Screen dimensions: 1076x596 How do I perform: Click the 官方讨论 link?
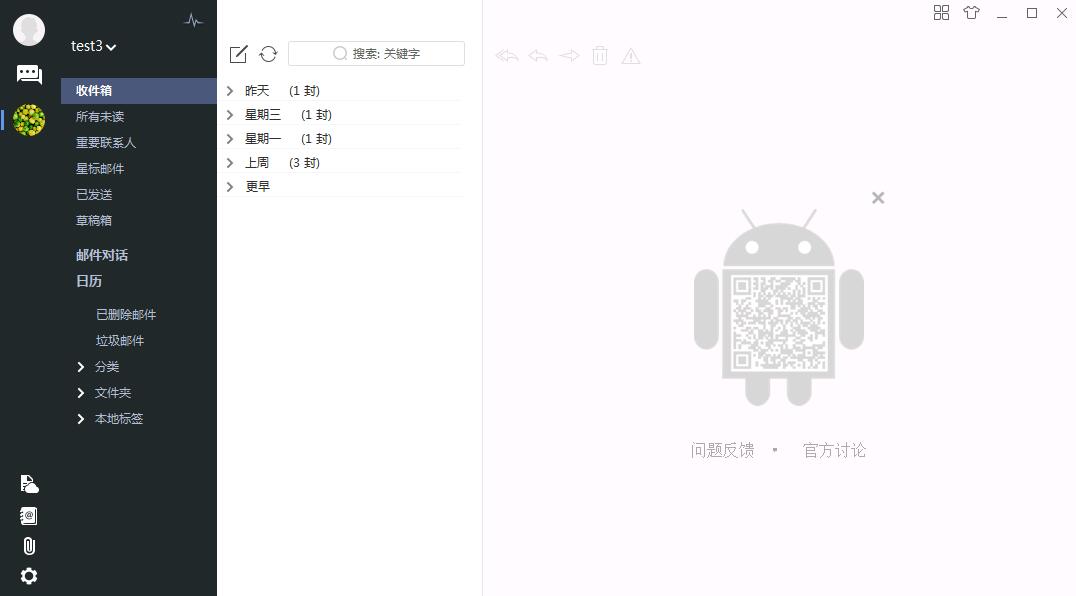[x=834, y=451]
